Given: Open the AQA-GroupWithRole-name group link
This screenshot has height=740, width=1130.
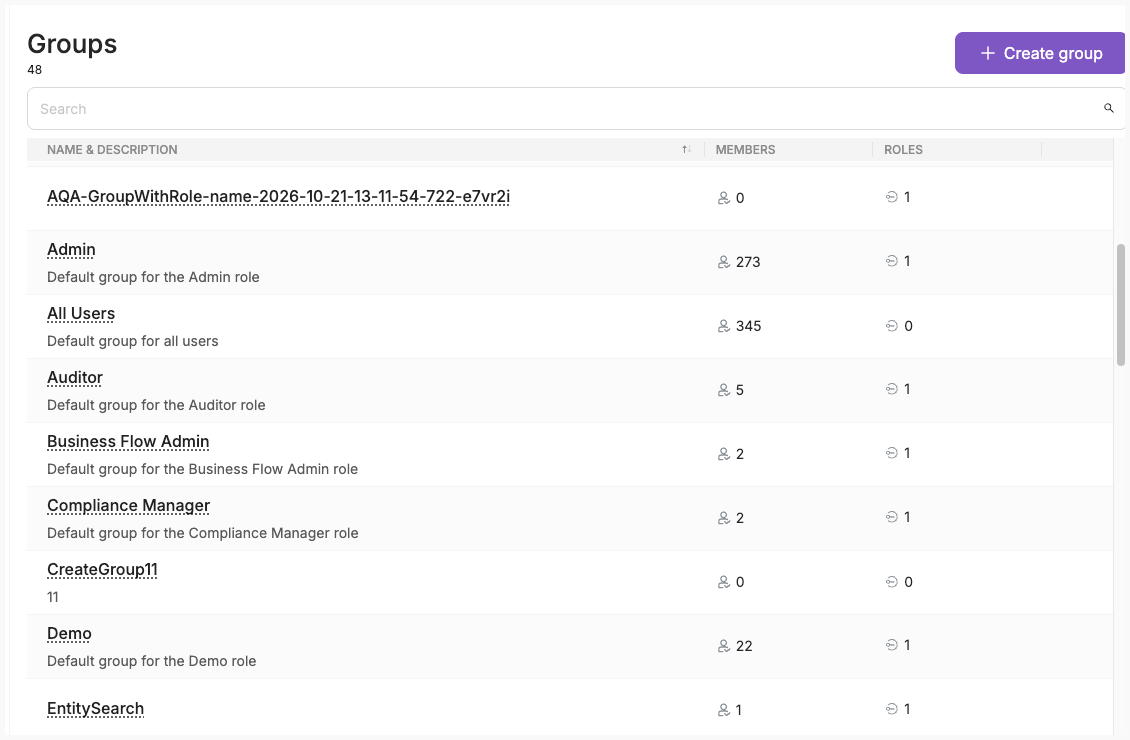Looking at the screenshot, I should [x=278, y=197].
